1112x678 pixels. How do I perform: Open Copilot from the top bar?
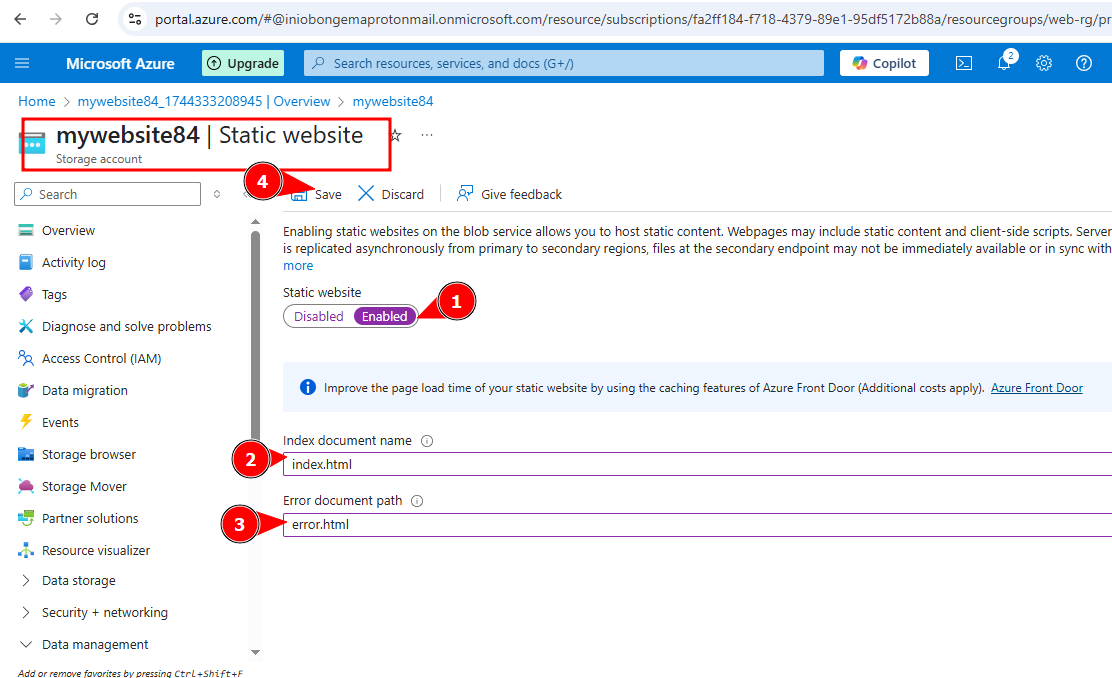coord(884,63)
